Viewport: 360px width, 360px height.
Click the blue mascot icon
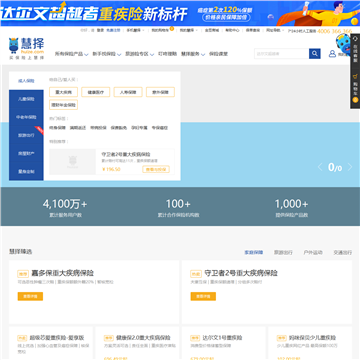pyautogui.click(x=344, y=44)
